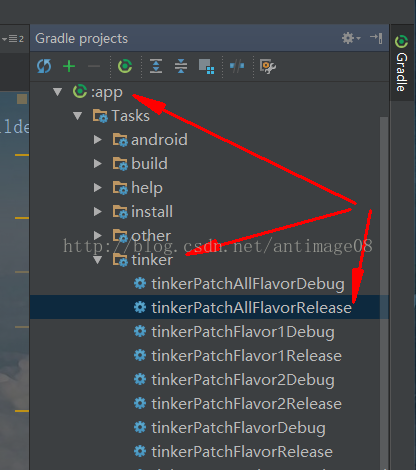Click gear icon of tinkerPatchFlavor2Release
This screenshot has width=416, height=470.
pyautogui.click(x=140, y=403)
